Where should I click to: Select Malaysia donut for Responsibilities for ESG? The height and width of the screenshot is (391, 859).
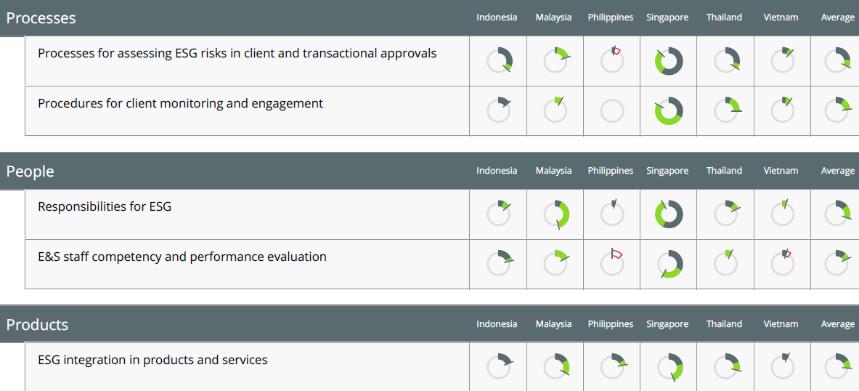pyautogui.click(x=557, y=214)
